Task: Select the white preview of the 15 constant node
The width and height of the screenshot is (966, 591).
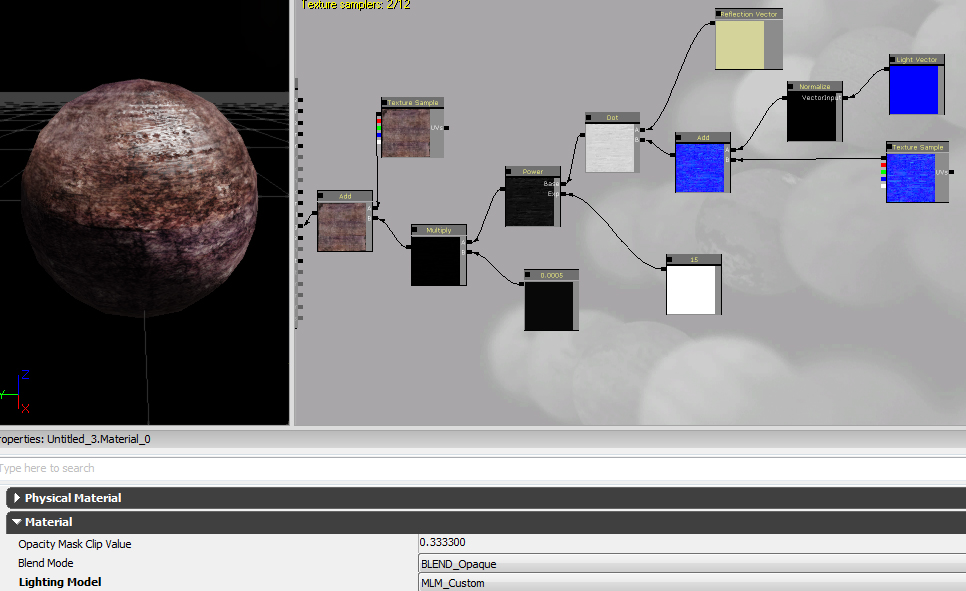Action: tap(691, 290)
